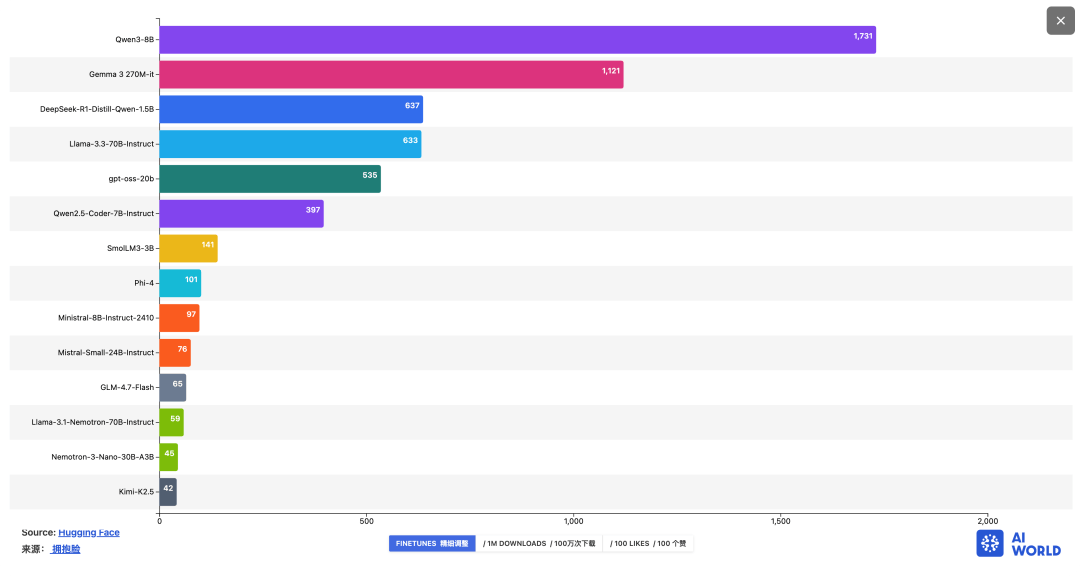This screenshot has height=576, width=1080.
Task: Click the AI World snowflake logo icon
Action: 990,544
